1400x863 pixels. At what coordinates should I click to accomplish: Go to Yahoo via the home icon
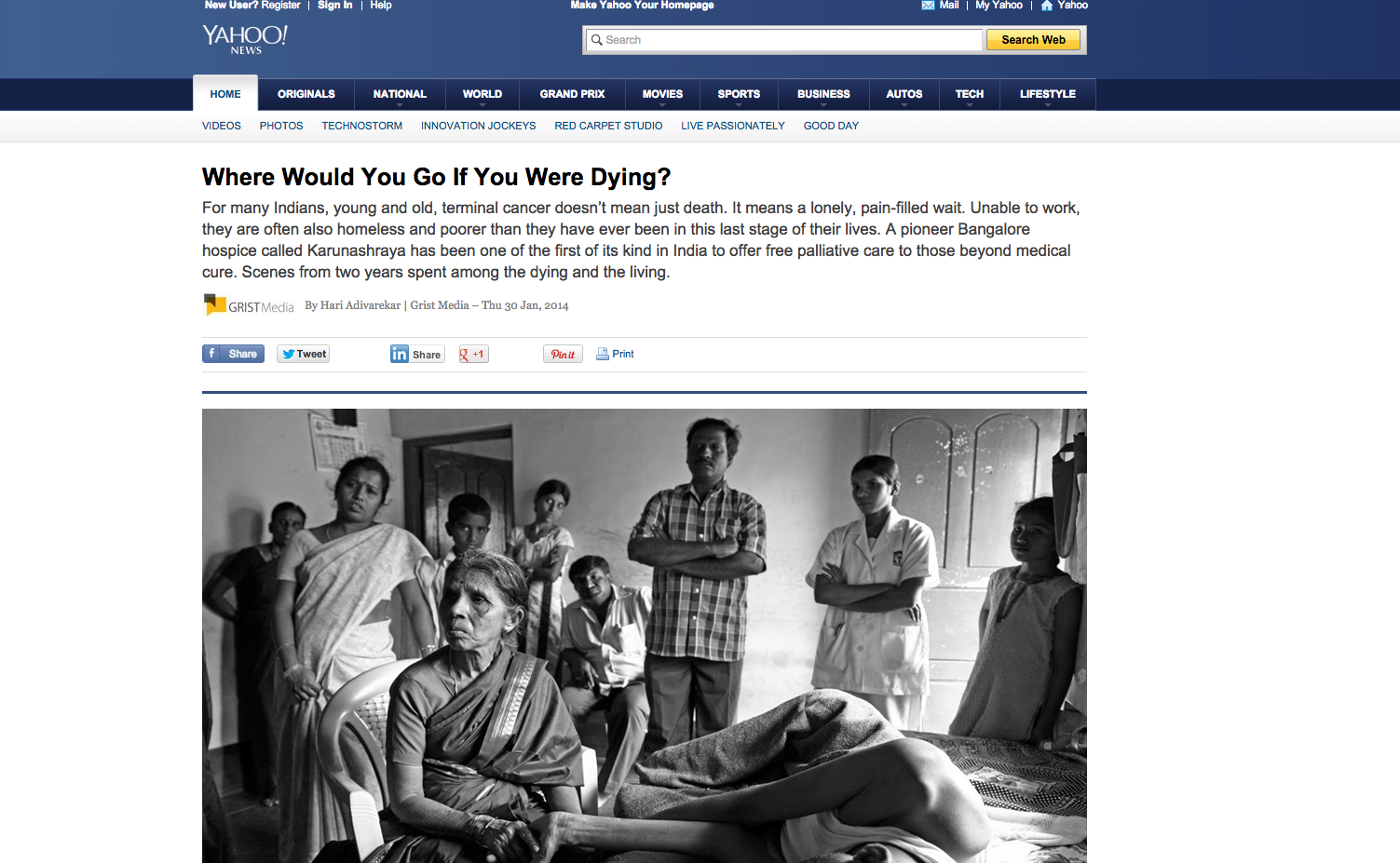click(x=1046, y=6)
